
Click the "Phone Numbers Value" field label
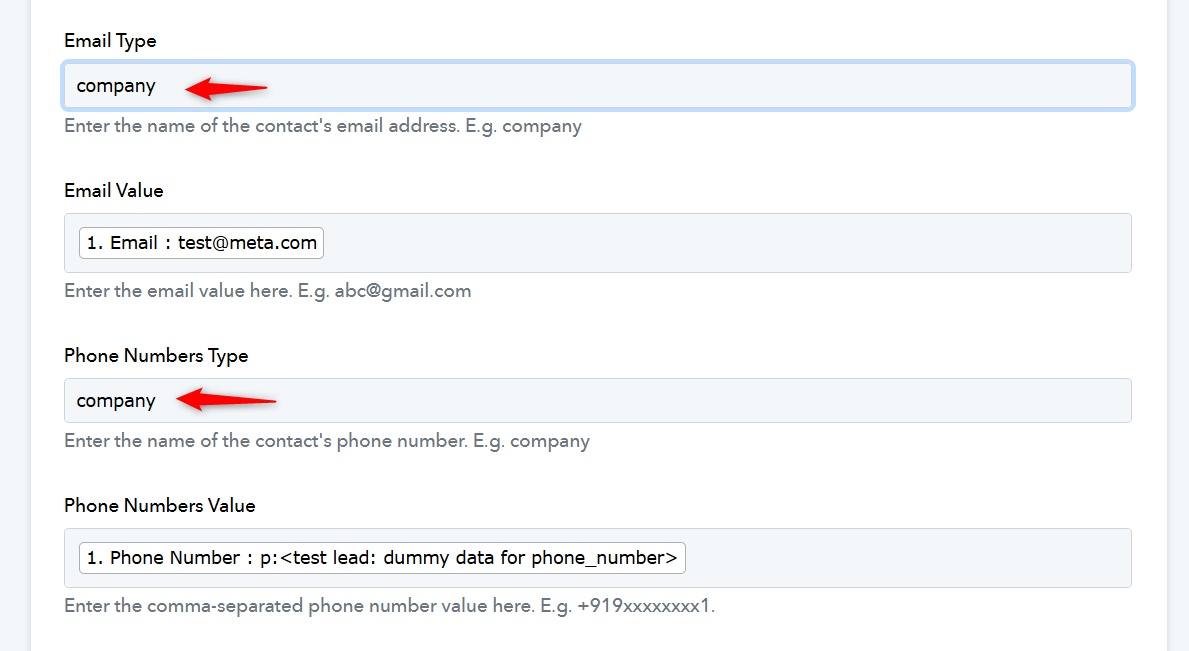coord(160,506)
